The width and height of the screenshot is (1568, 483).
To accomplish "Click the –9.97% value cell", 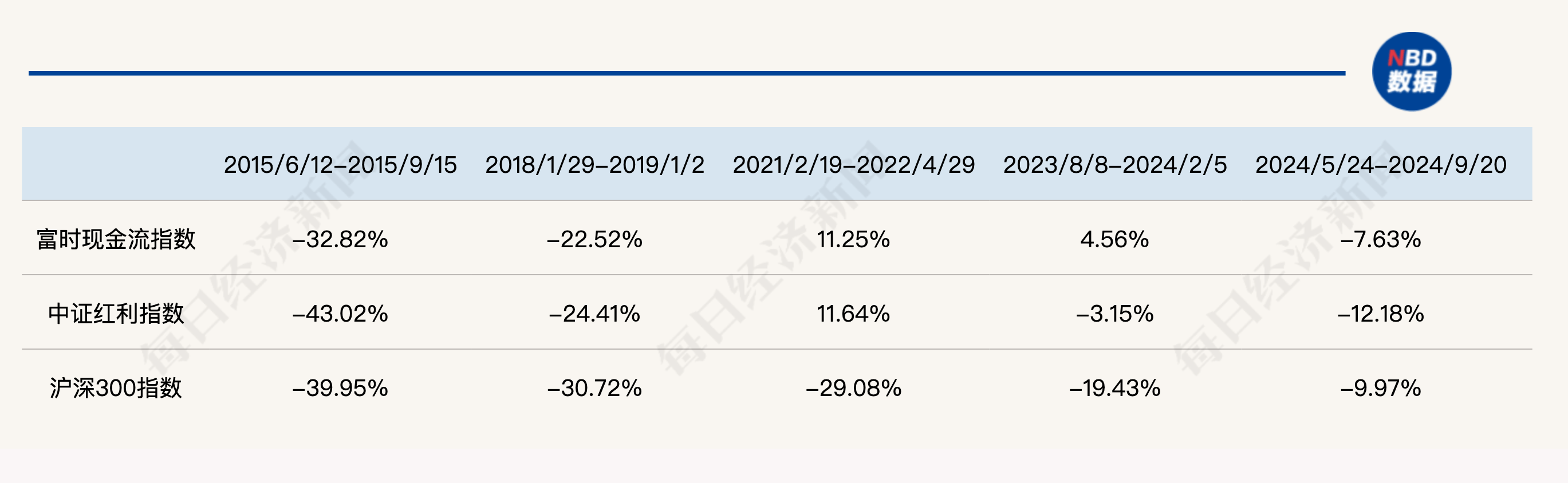I will [x=1381, y=388].
